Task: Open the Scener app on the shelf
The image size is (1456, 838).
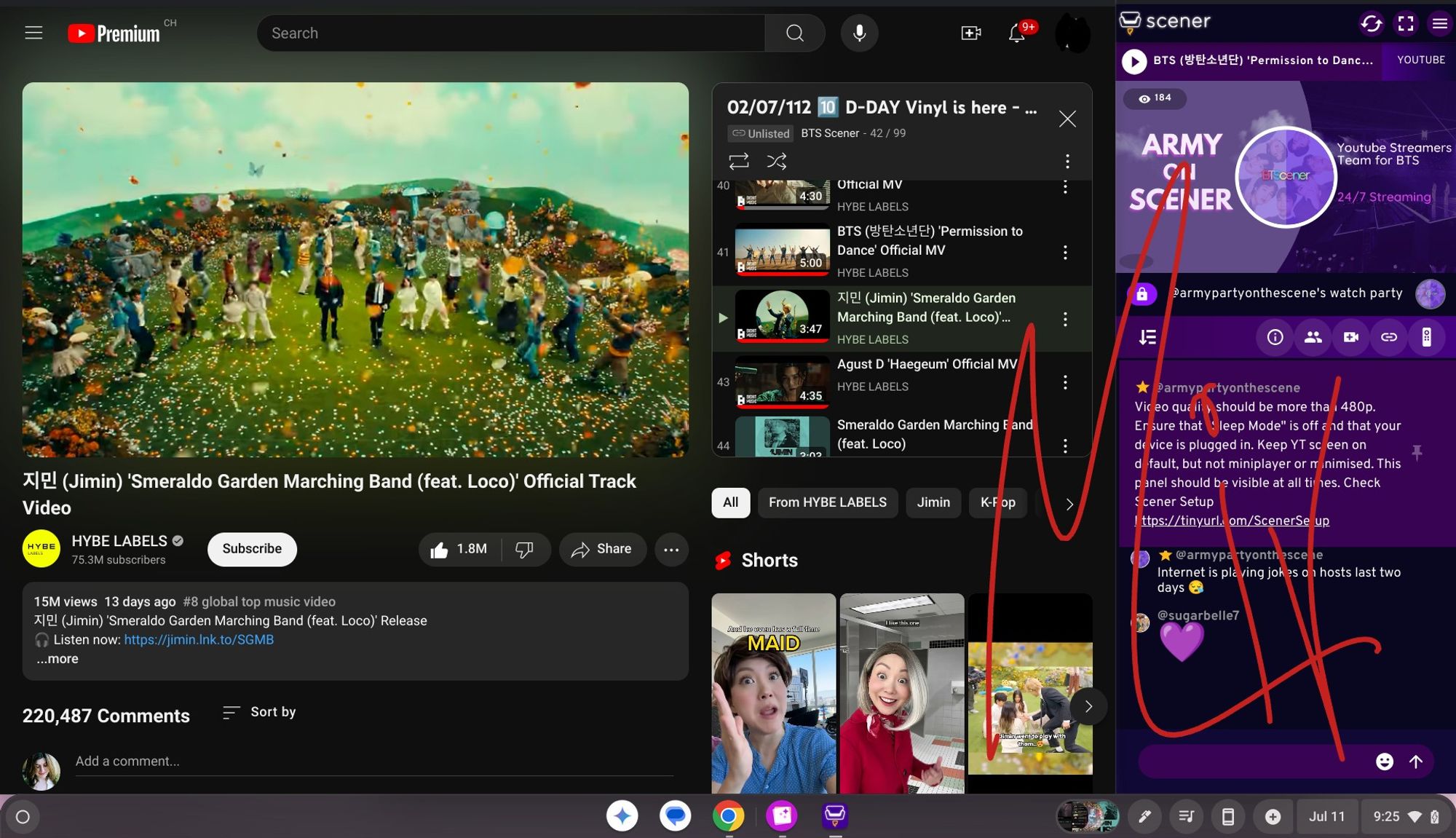Action: click(x=835, y=816)
